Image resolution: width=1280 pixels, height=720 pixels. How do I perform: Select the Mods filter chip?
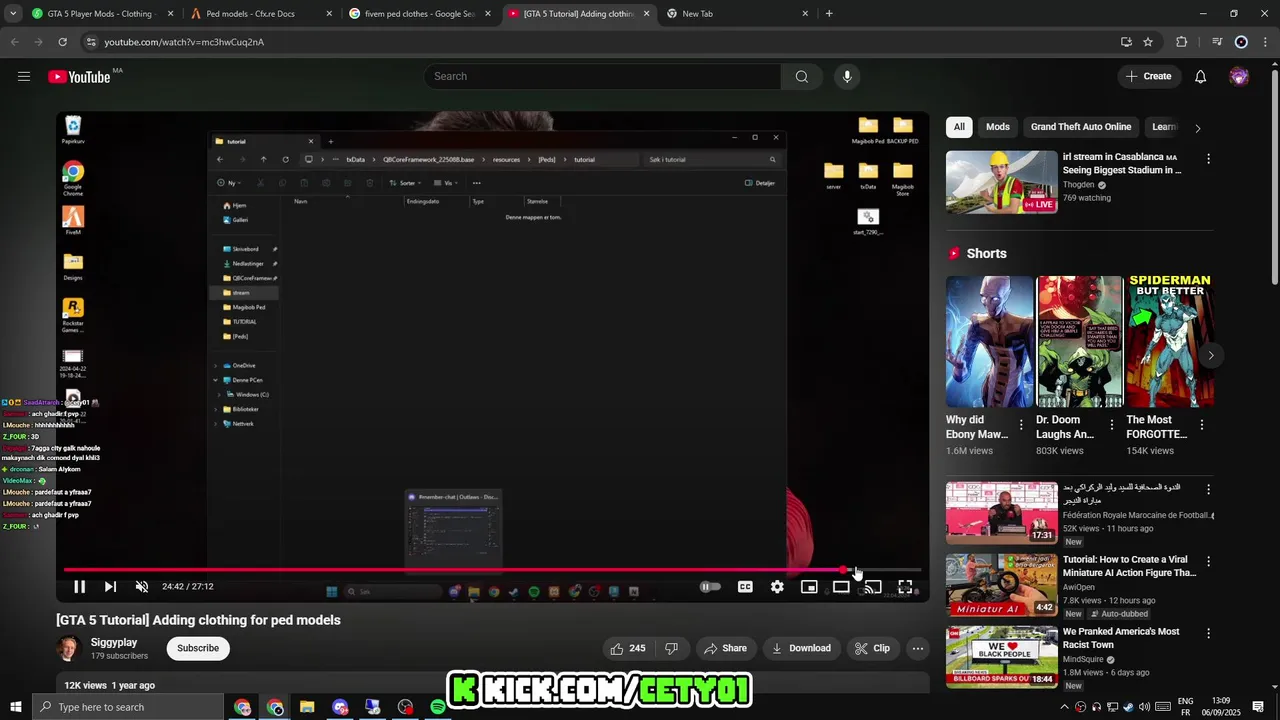coord(998,127)
